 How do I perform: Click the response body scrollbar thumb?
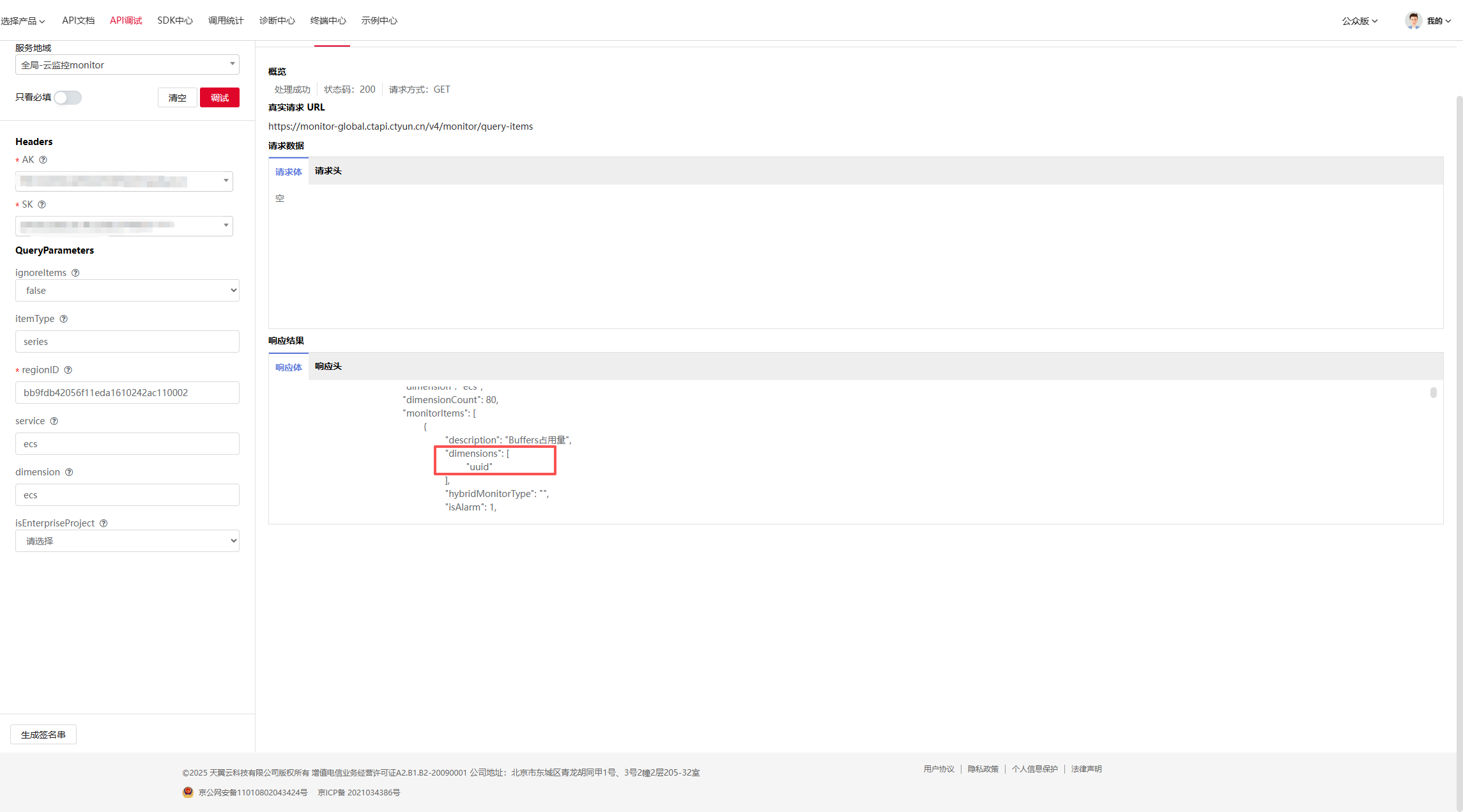click(x=1433, y=393)
